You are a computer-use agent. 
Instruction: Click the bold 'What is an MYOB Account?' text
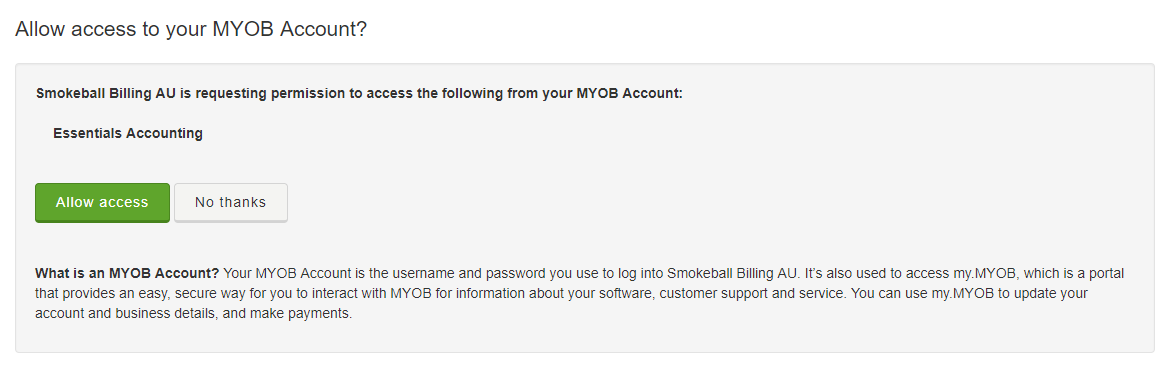[x=127, y=274]
